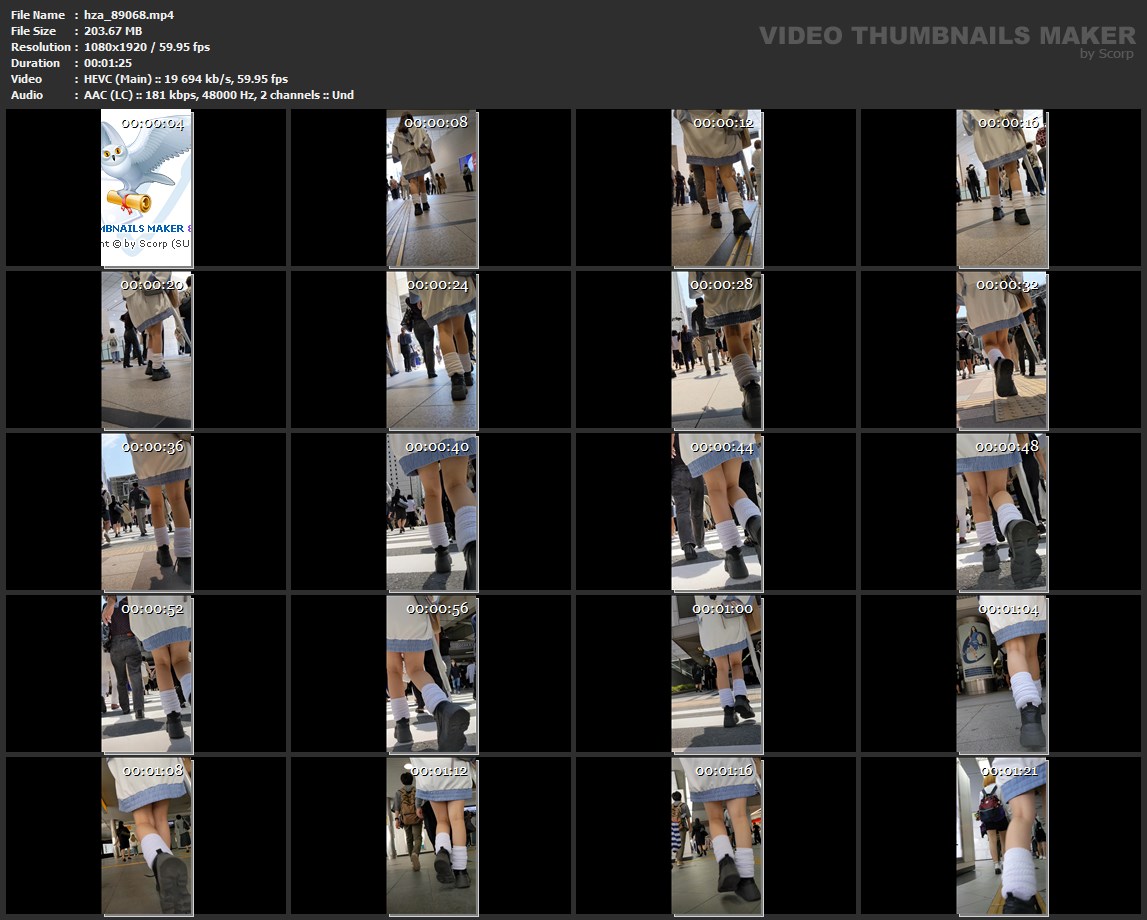Click the file name hza_89068.mp4
The width and height of the screenshot is (1147, 920).
point(129,15)
